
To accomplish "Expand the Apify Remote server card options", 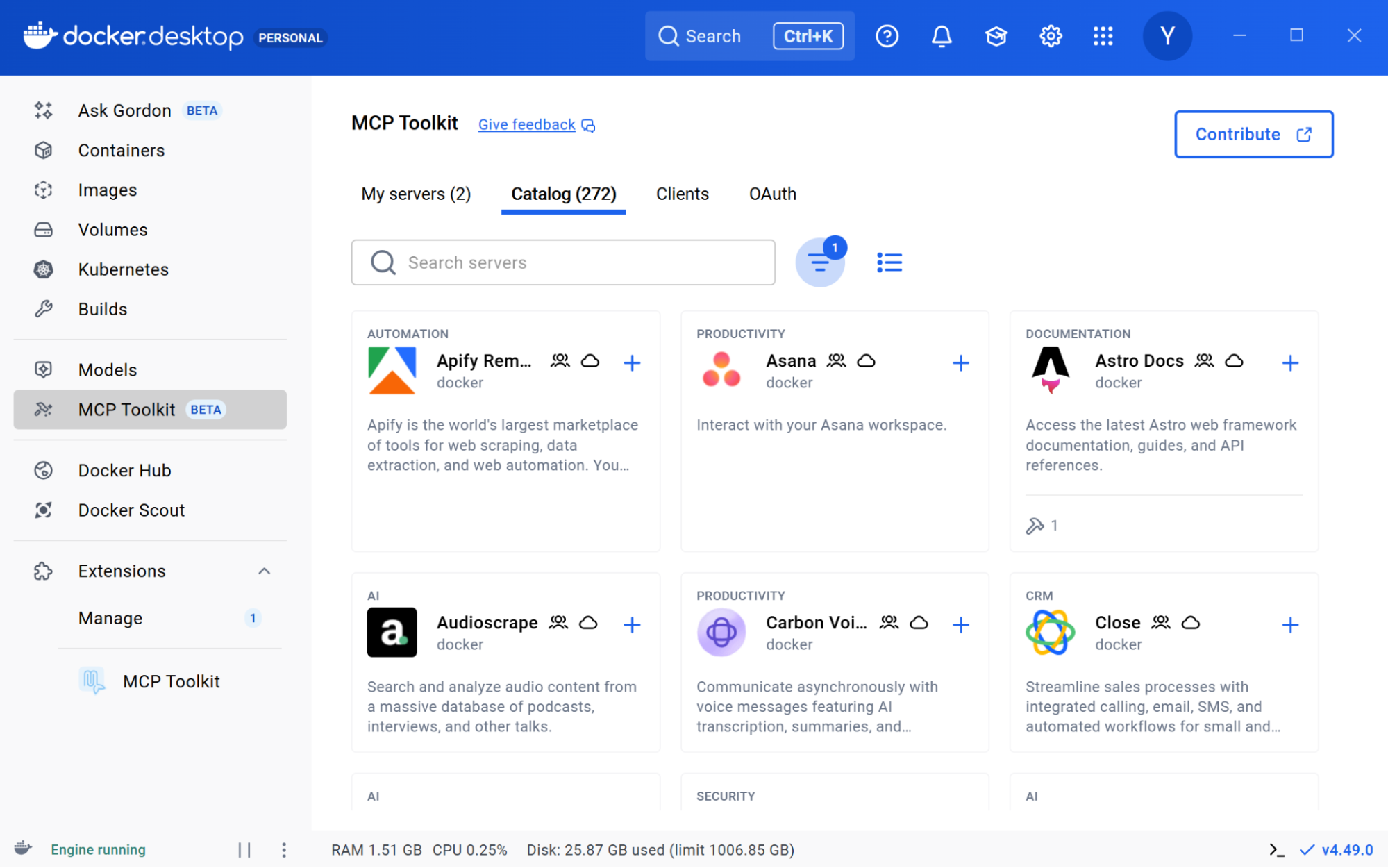I will click(633, 362).
